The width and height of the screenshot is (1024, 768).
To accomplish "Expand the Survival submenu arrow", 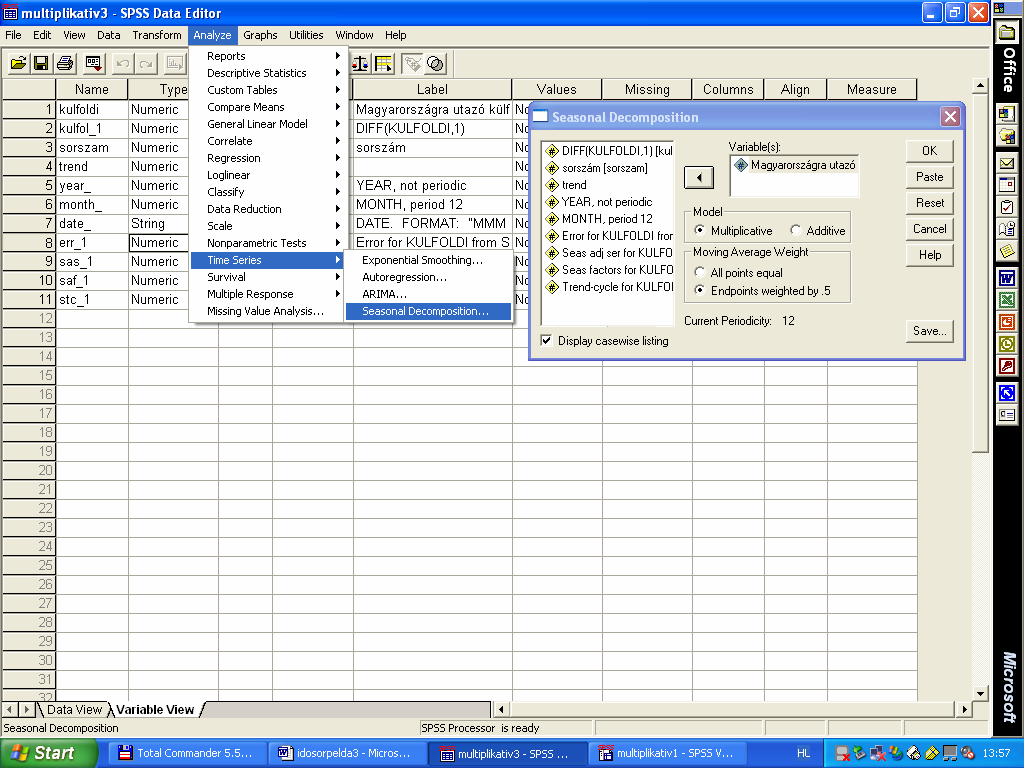I will pos(338,276).
